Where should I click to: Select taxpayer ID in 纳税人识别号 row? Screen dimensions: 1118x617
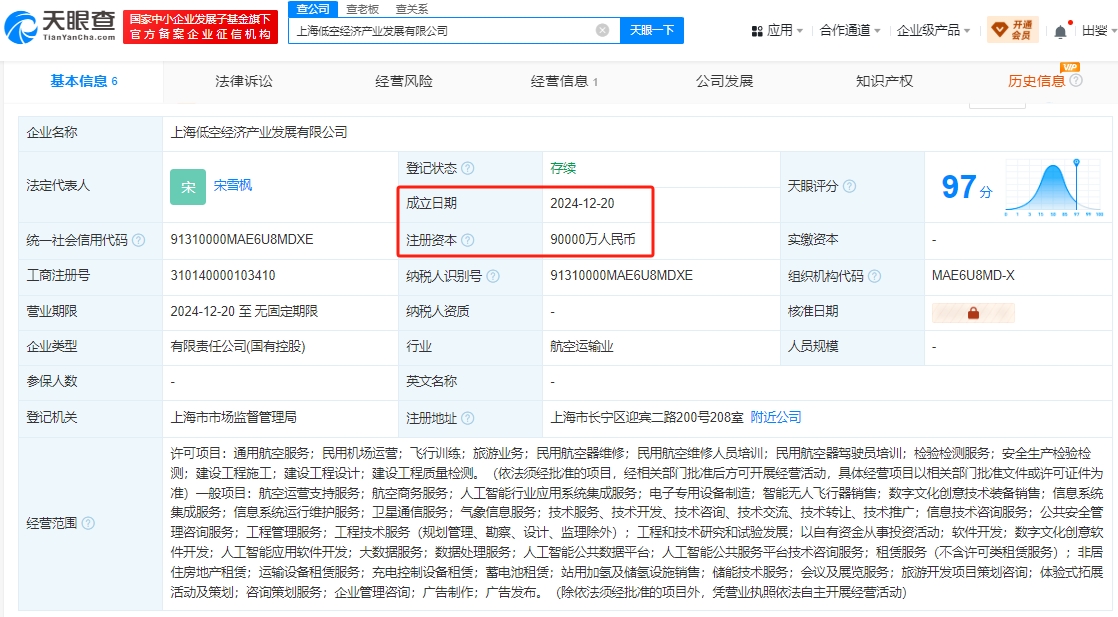(621, 275)
